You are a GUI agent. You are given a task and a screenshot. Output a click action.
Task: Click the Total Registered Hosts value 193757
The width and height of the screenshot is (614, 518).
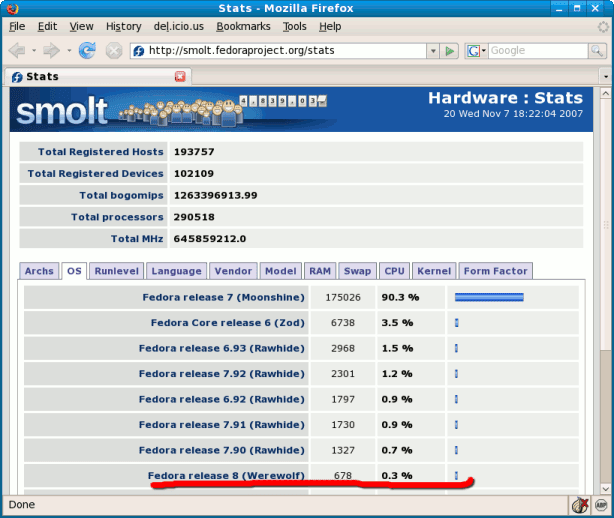coord(194,152)
